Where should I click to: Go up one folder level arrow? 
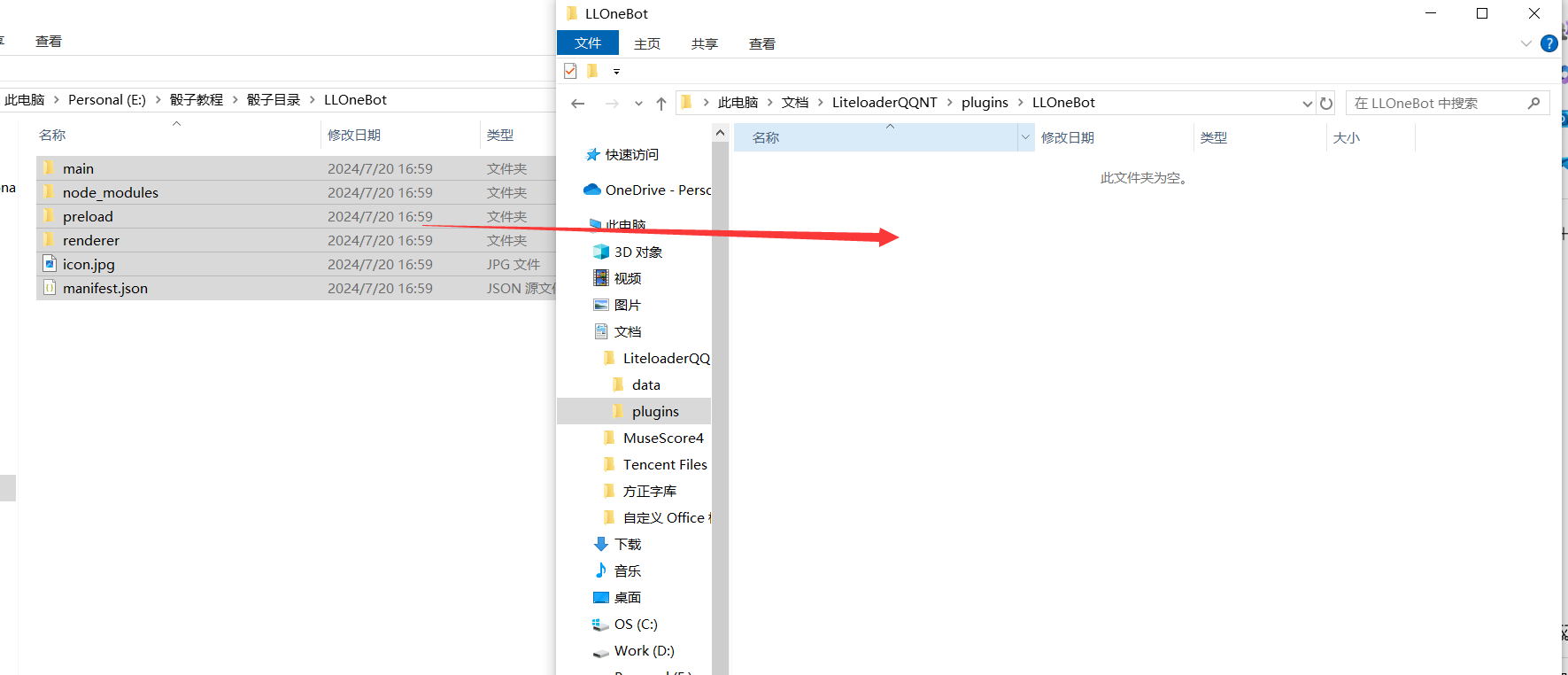(661, 104)
